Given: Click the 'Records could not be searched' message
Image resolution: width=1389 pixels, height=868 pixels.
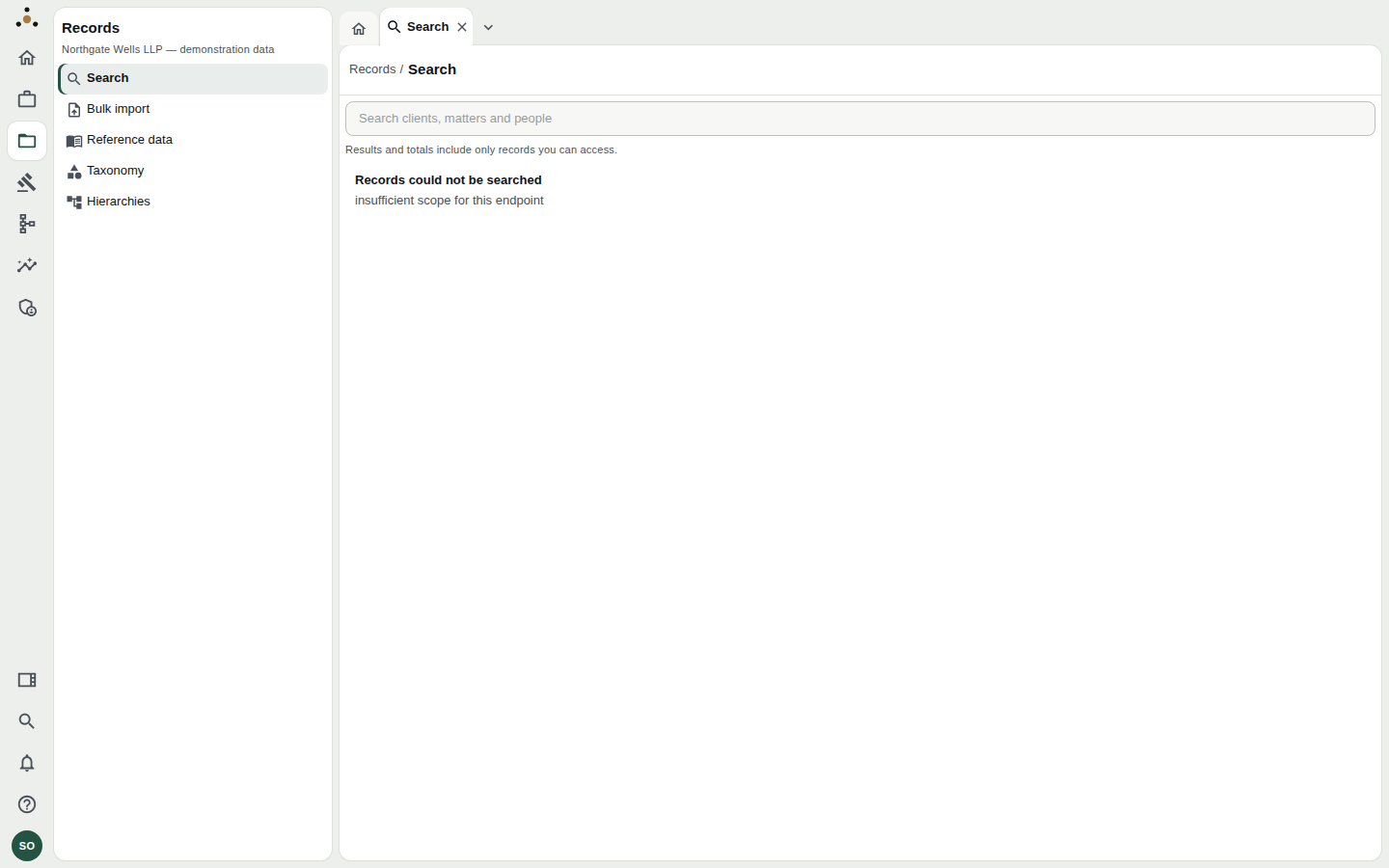Looking at the screenshot, I should (449, 180).
